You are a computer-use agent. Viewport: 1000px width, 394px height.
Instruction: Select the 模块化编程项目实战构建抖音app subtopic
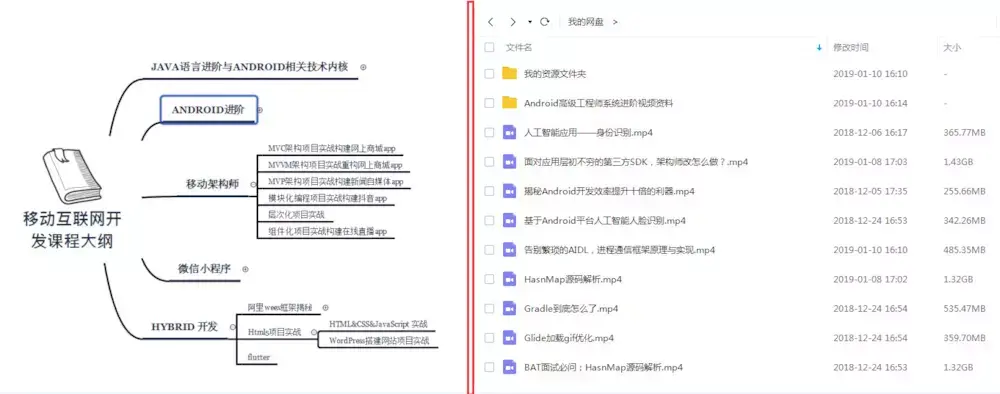[328, 198]
